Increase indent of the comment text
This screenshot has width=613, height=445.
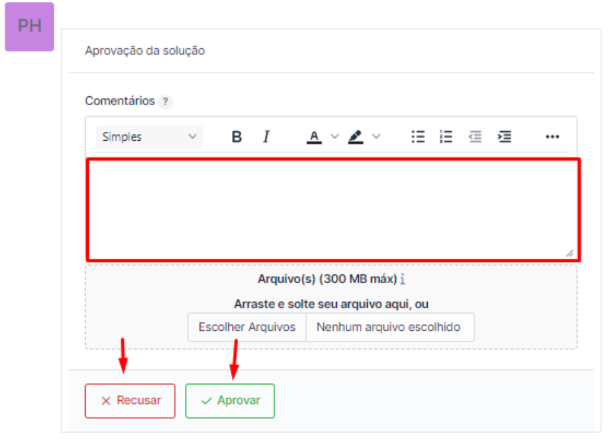point(505,137)
